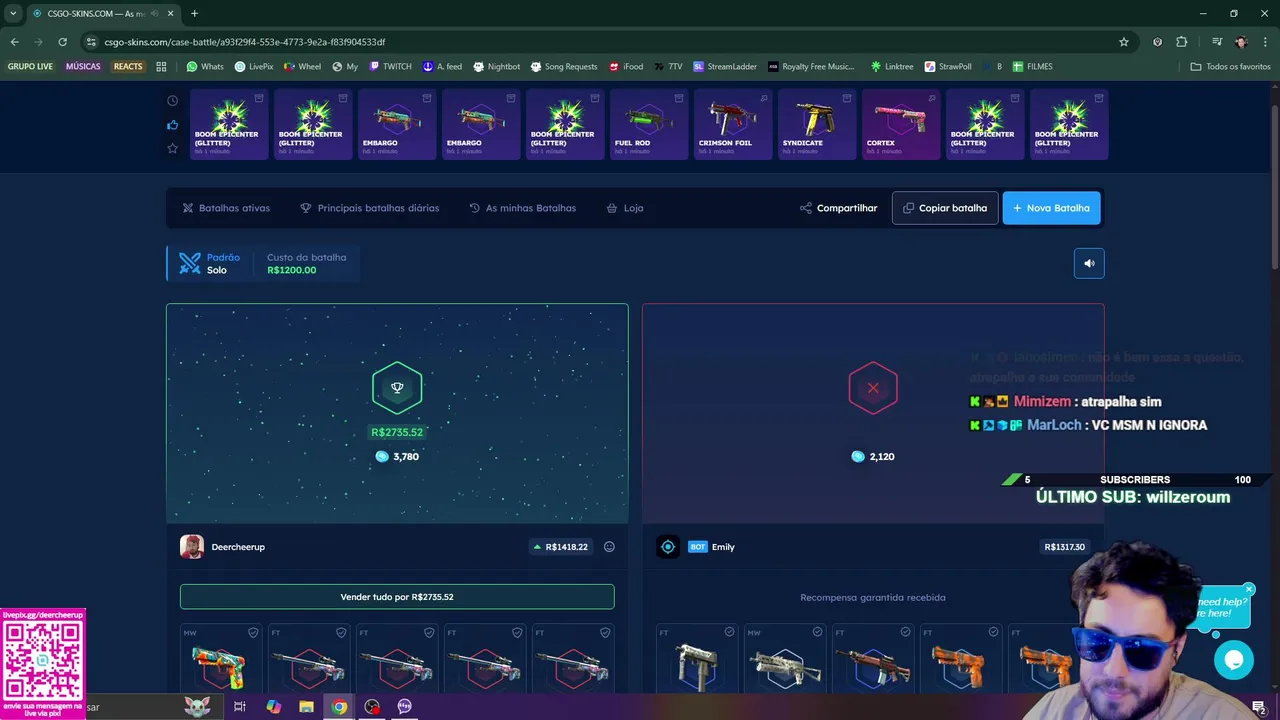The width and height of the screenshot is (1280, 720).
Task: Open the Principais batalhas diárias tab
Action: tap(369, 208)
